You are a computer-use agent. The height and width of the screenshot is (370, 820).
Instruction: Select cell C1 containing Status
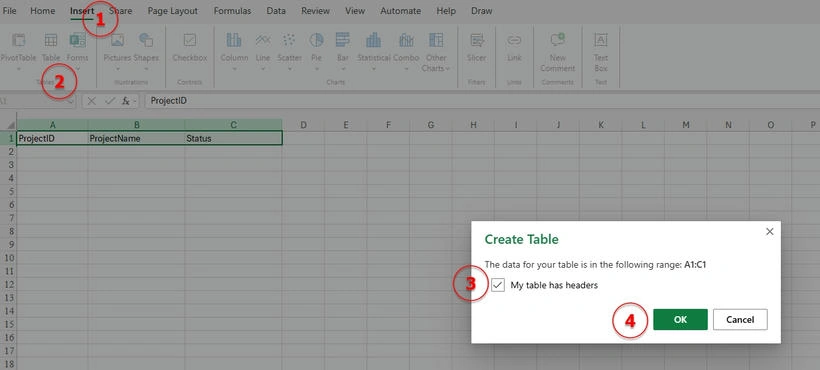(x=233, y=138)
